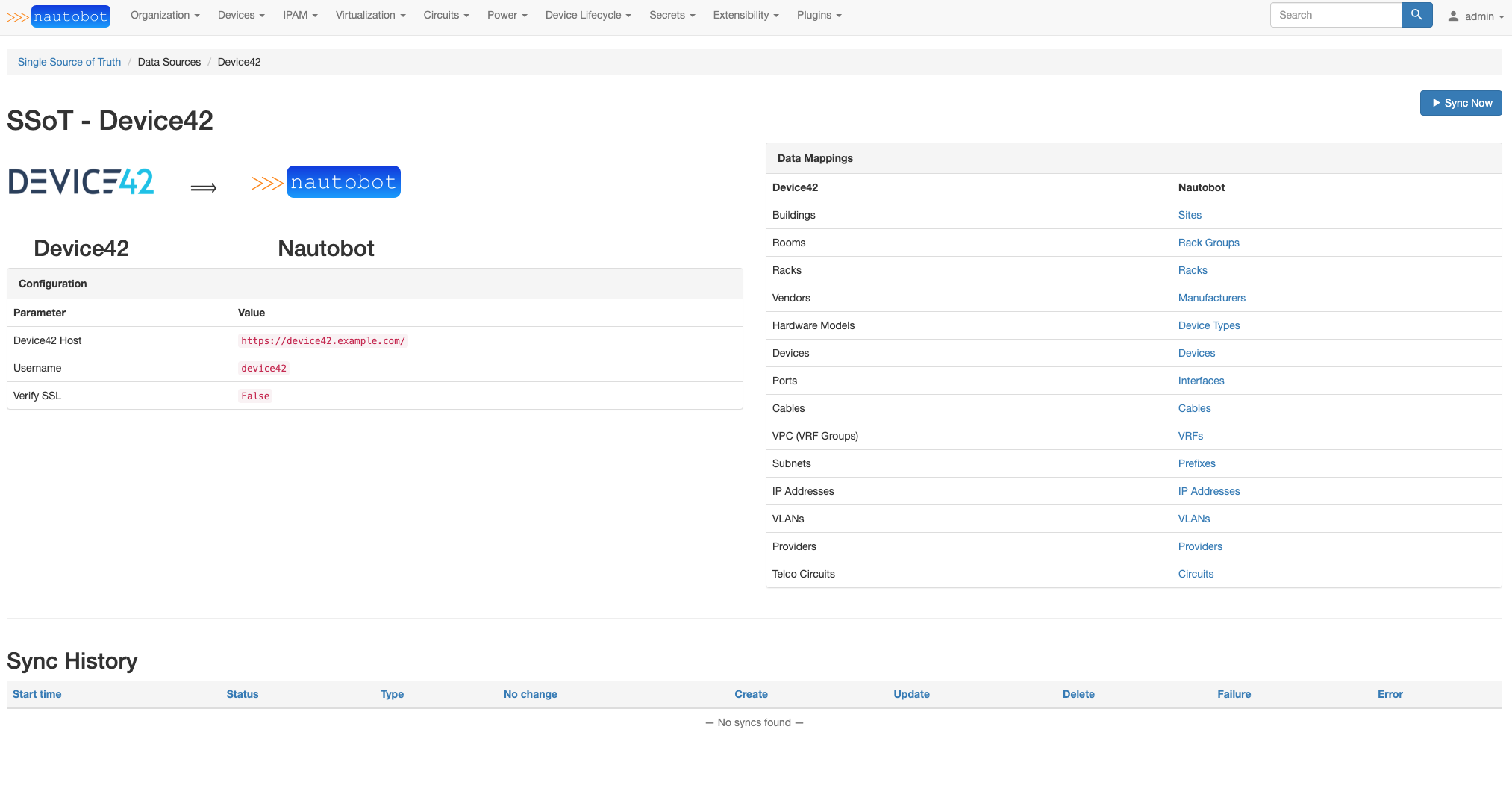Click the search magnifier button

point(1416,15)
